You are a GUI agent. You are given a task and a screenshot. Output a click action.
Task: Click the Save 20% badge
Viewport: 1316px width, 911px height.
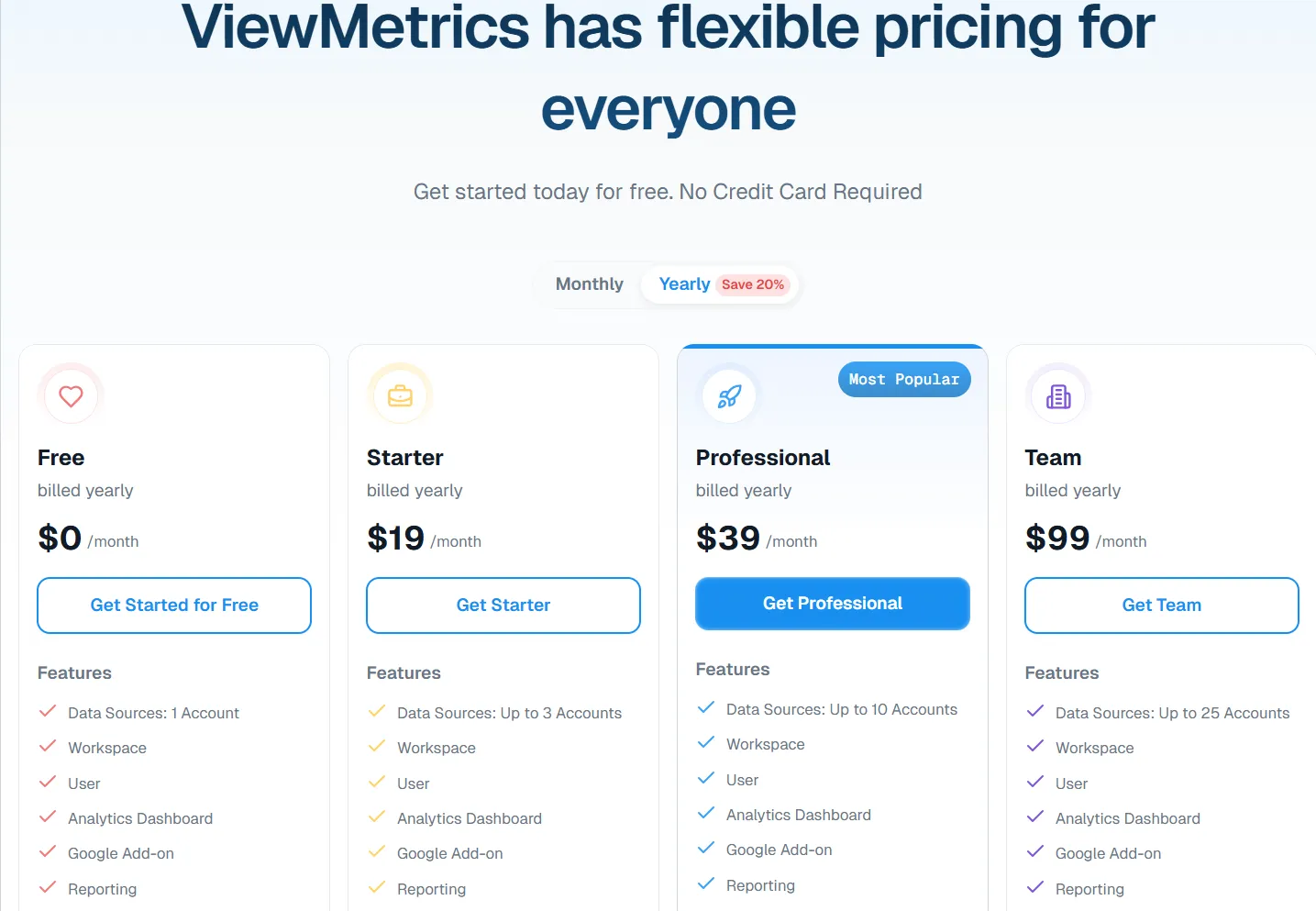(753, 284)
